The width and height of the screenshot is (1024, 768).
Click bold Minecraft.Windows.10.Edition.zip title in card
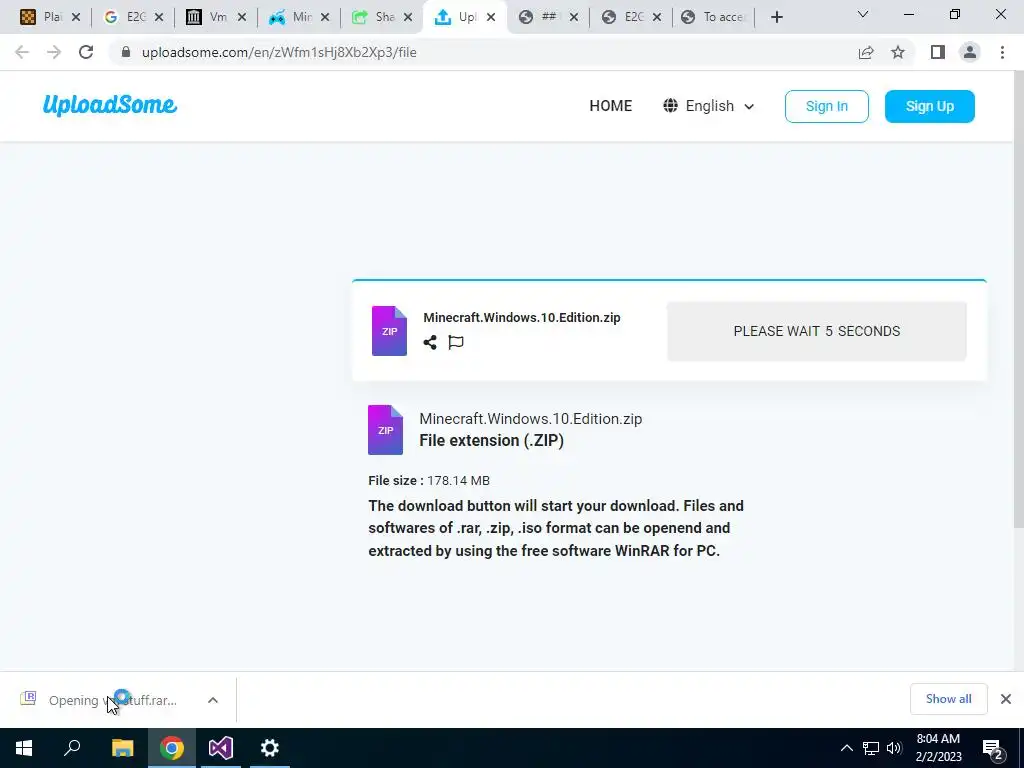[522, 317]
